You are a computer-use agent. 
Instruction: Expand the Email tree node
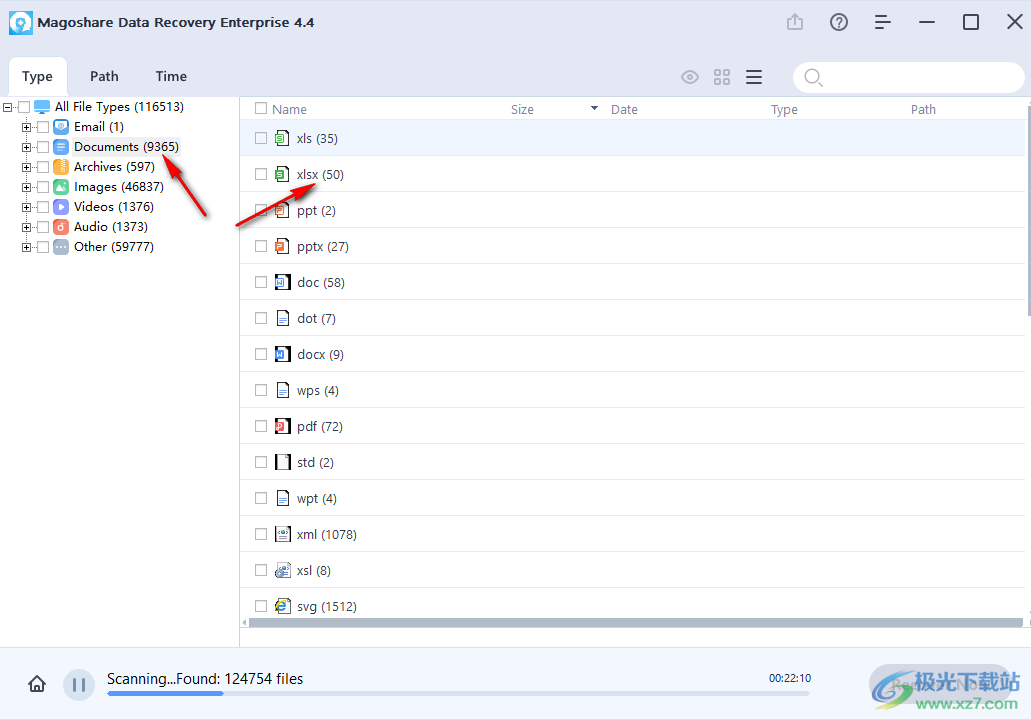pyautogui.click(x=26, y=127)
